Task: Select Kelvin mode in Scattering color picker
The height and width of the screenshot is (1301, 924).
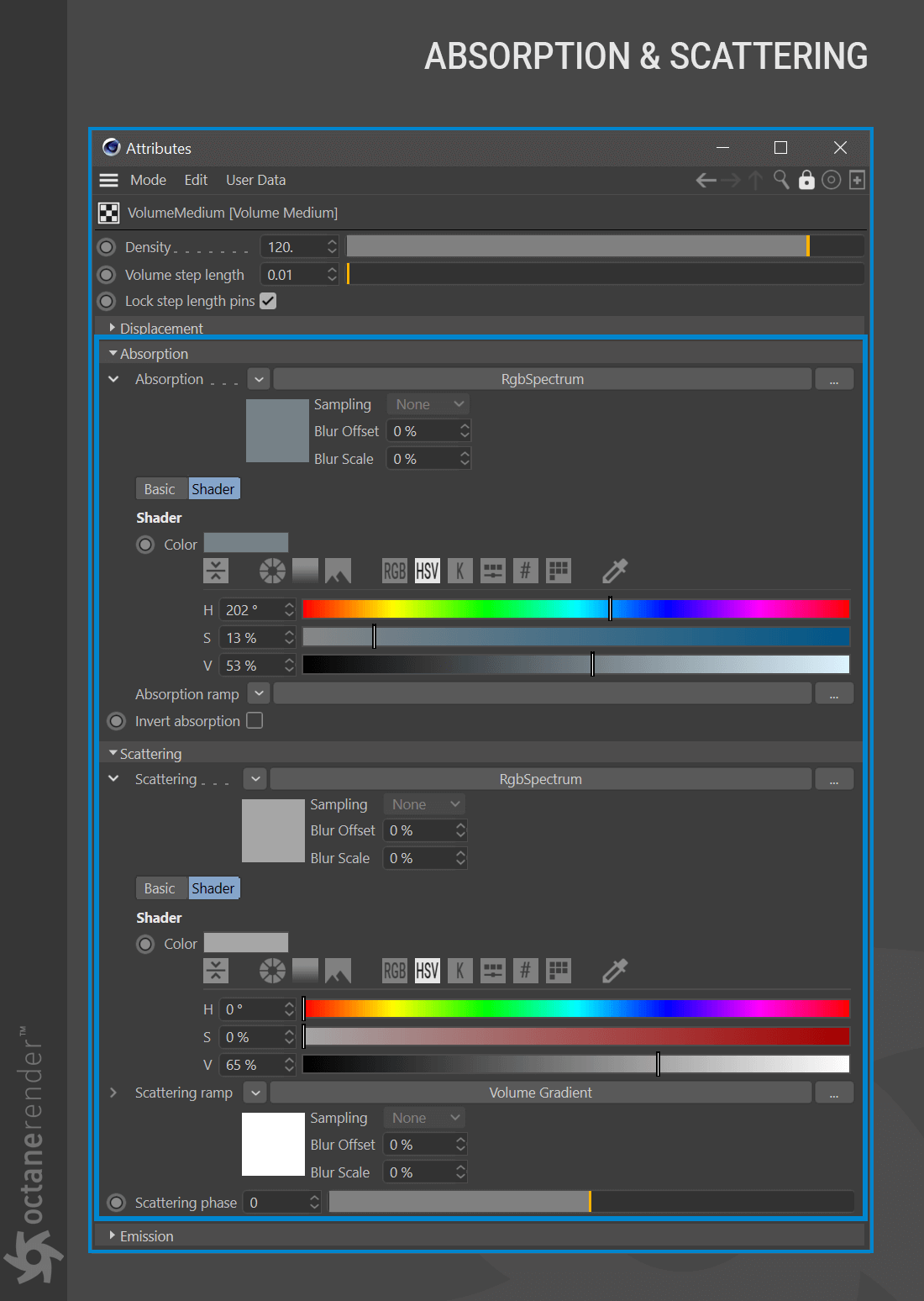Action: point(459,971)
